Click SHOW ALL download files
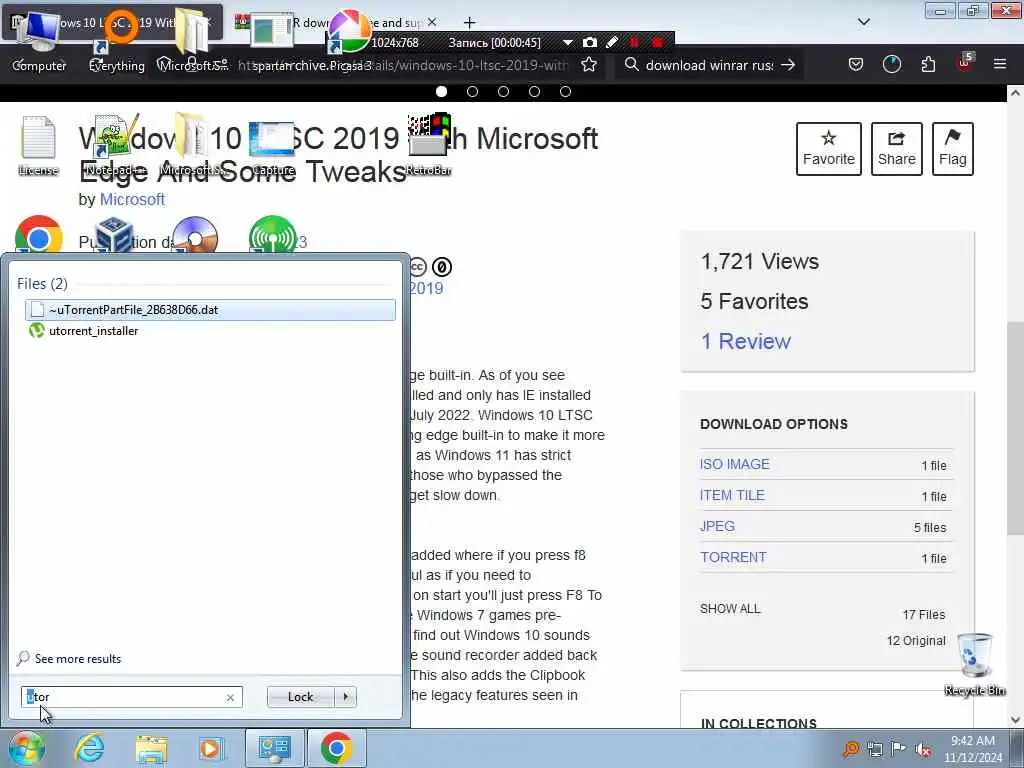1024x768 pixels. click(730, 609)
